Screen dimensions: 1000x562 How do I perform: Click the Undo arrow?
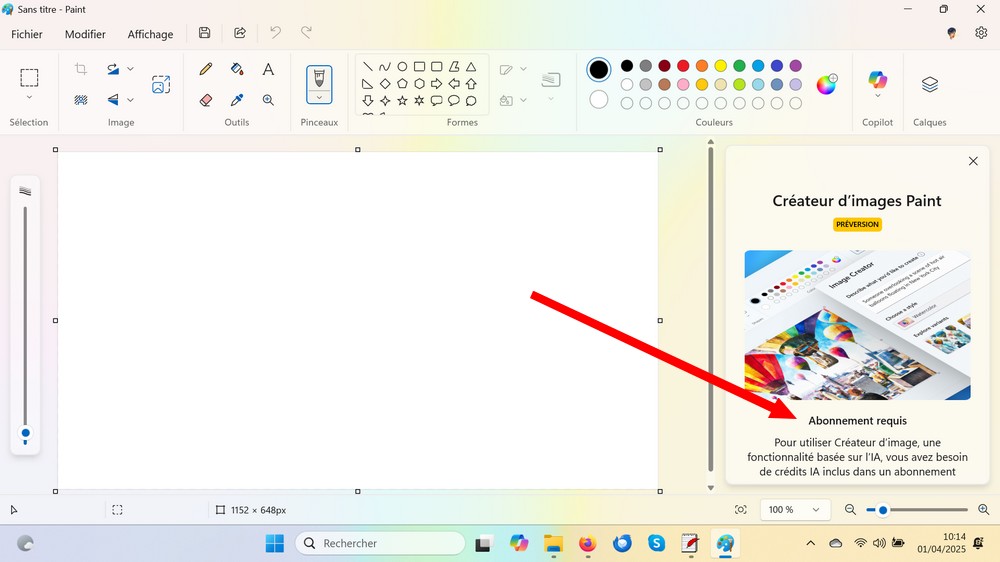(x=275, y=33)
